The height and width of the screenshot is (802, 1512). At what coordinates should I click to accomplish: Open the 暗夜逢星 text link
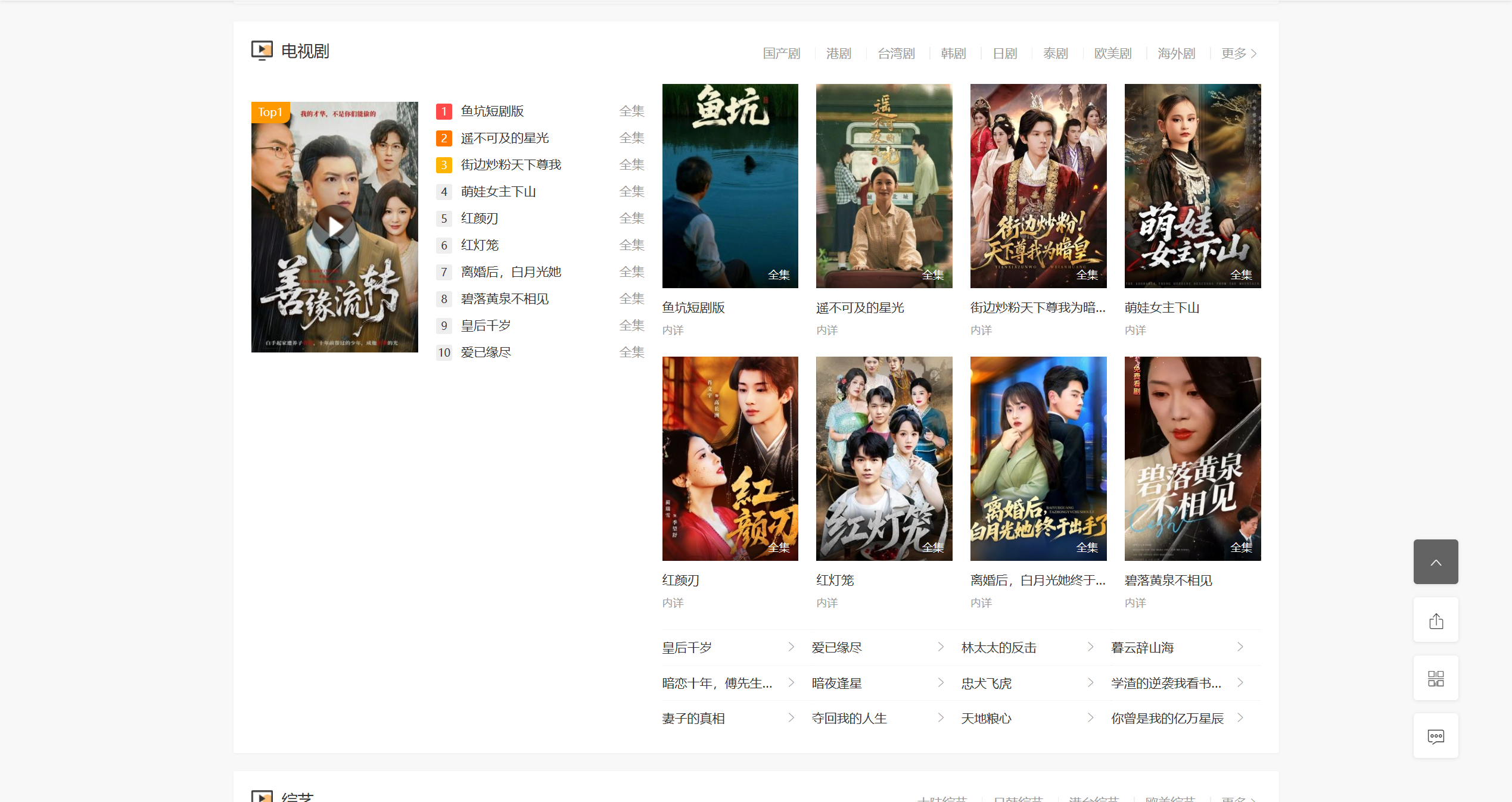click(836, 683)
